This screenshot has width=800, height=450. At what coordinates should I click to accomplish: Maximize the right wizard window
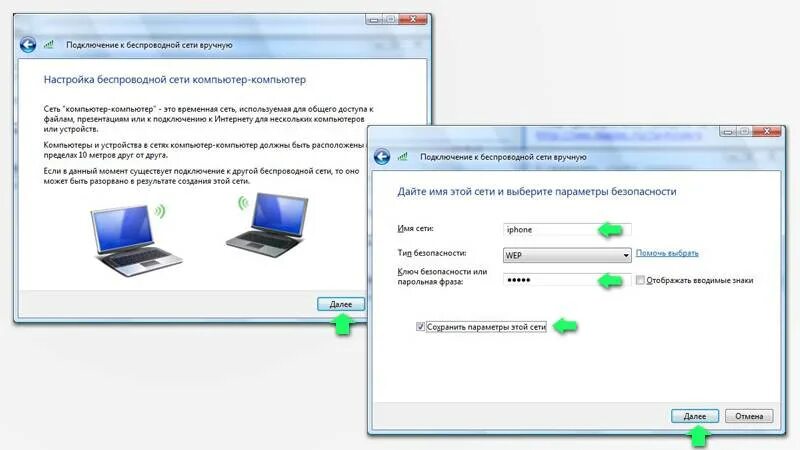click(744, 132)
